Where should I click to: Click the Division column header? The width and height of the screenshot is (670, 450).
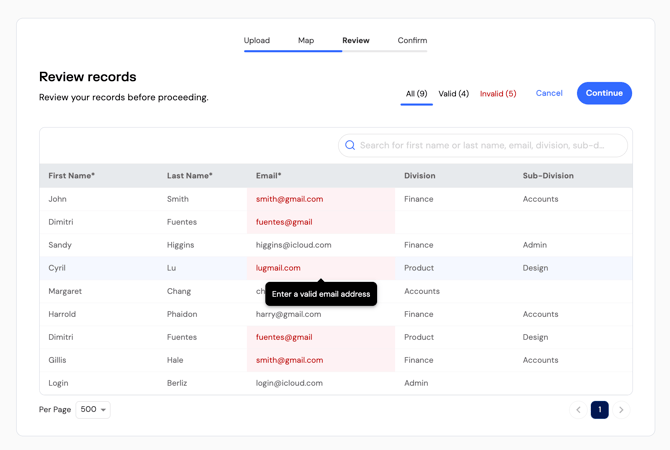(420, 176)
